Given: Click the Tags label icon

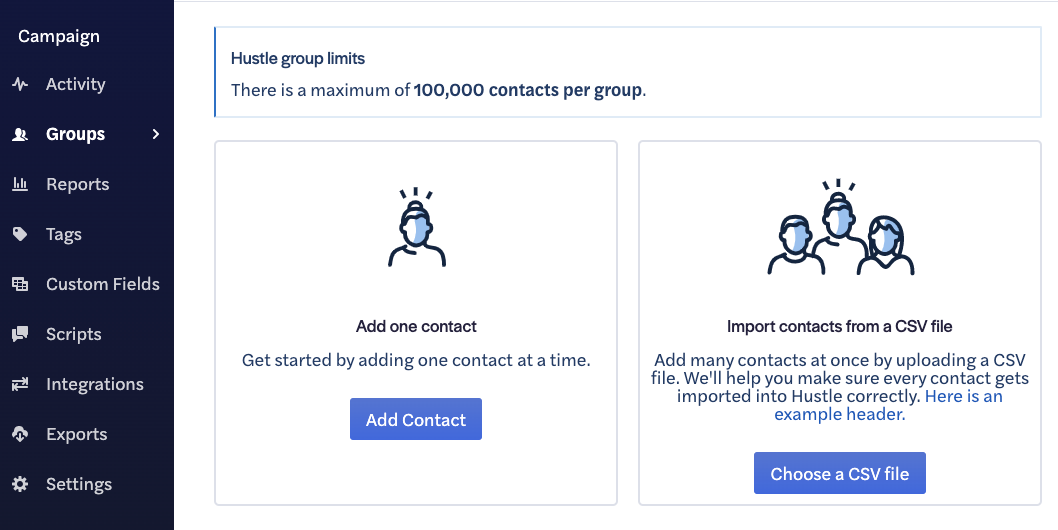Looking at the screenshot, I should [x=20, y=234].
